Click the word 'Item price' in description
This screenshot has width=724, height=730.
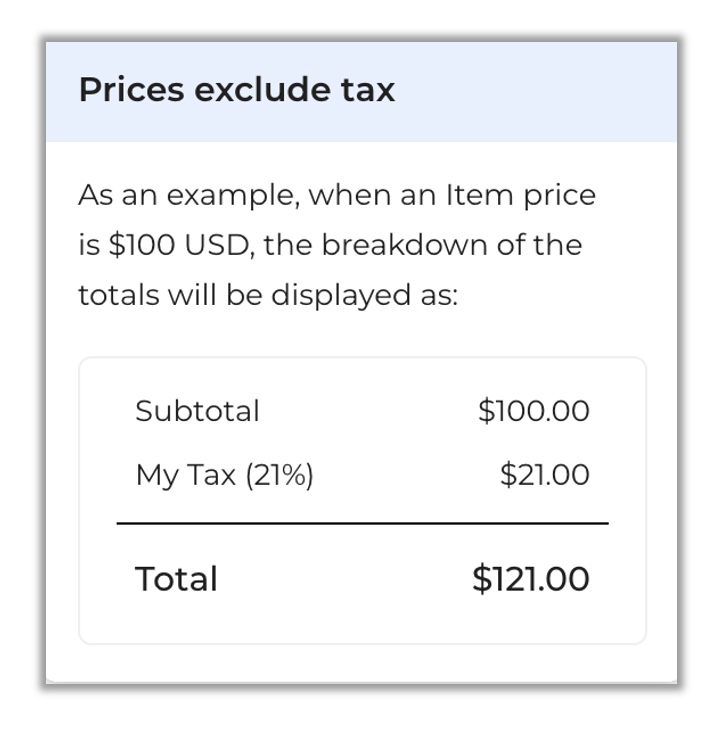(x=521, y=196)
